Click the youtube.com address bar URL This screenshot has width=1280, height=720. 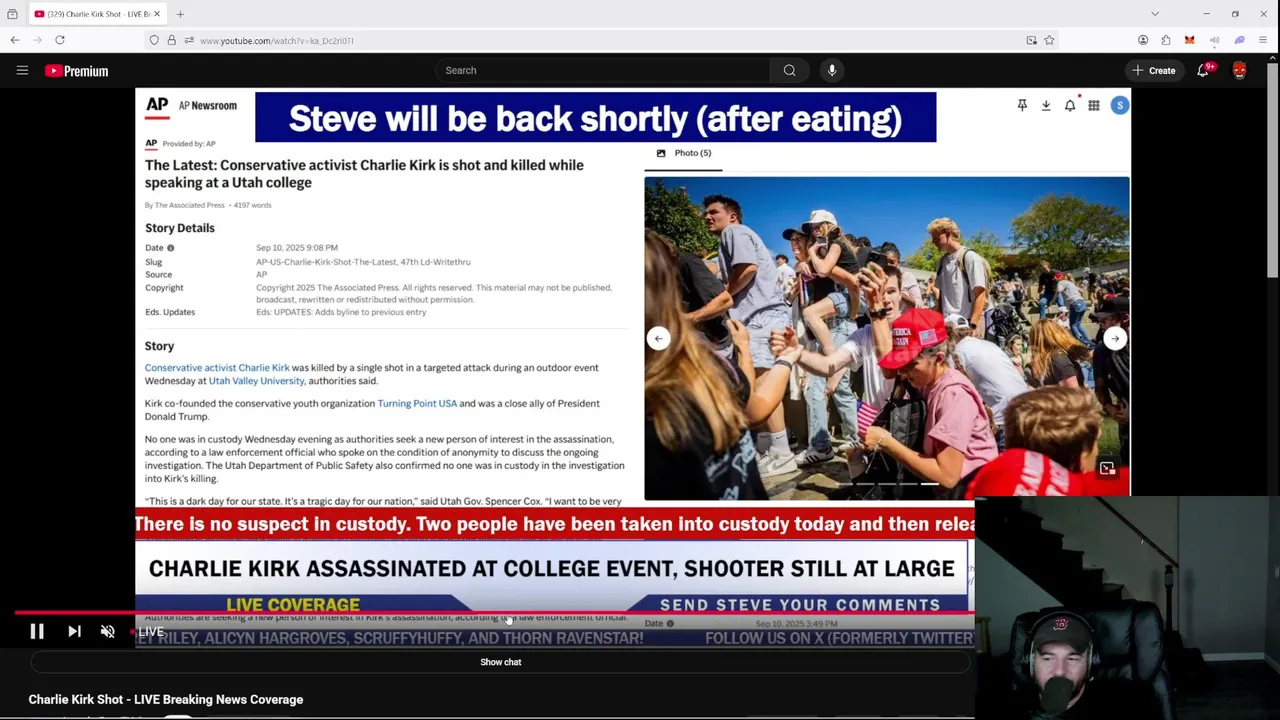[x=277, y=41]
